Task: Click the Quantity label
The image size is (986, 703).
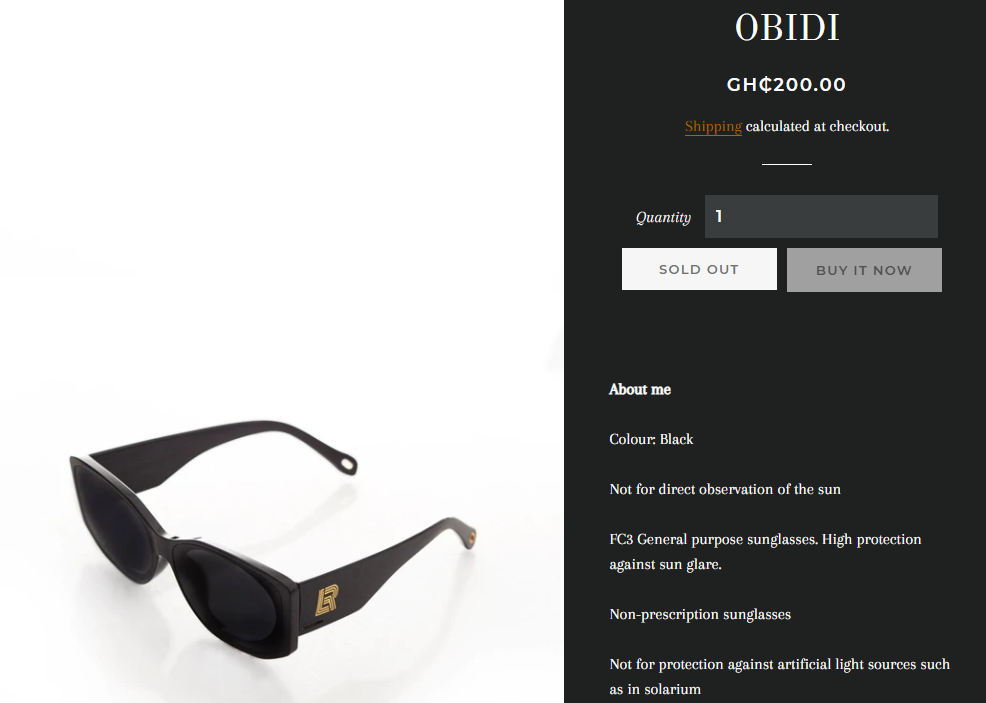Action: pyautogui.click(x=663, y=218)
